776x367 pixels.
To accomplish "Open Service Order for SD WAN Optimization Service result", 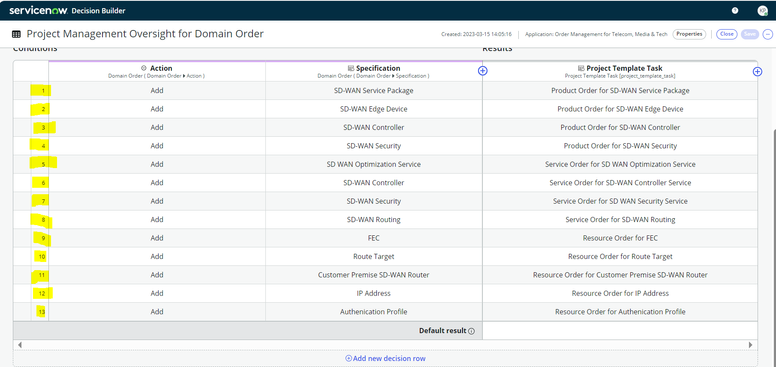I will pos(620,164).
